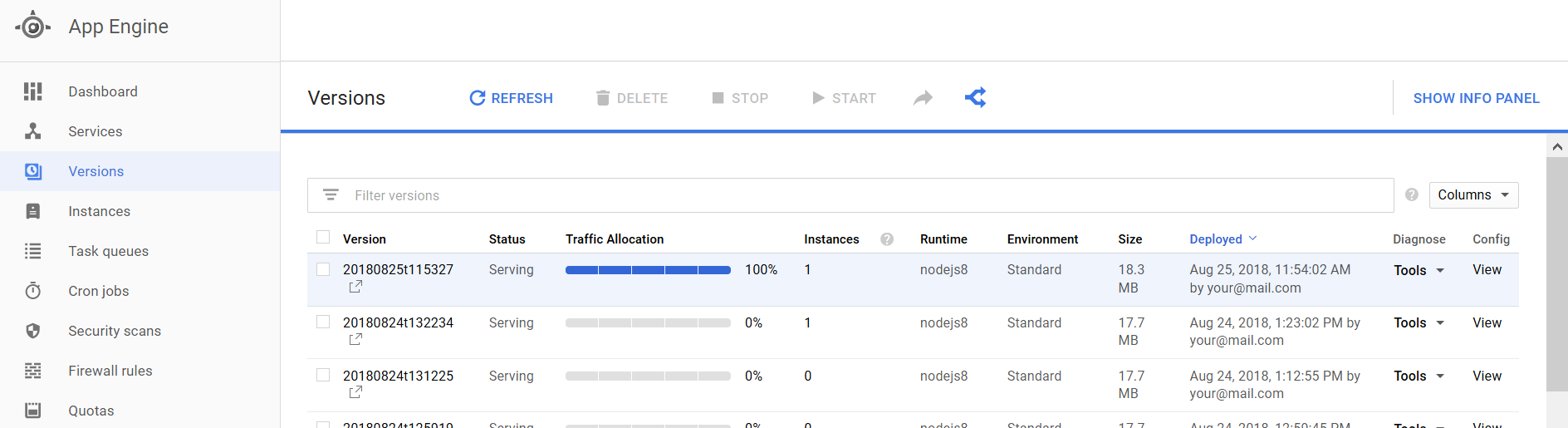The width and height of the screenshot is (1568, 428).
Task: Click the Firewall rules icon
Action: 33,371
